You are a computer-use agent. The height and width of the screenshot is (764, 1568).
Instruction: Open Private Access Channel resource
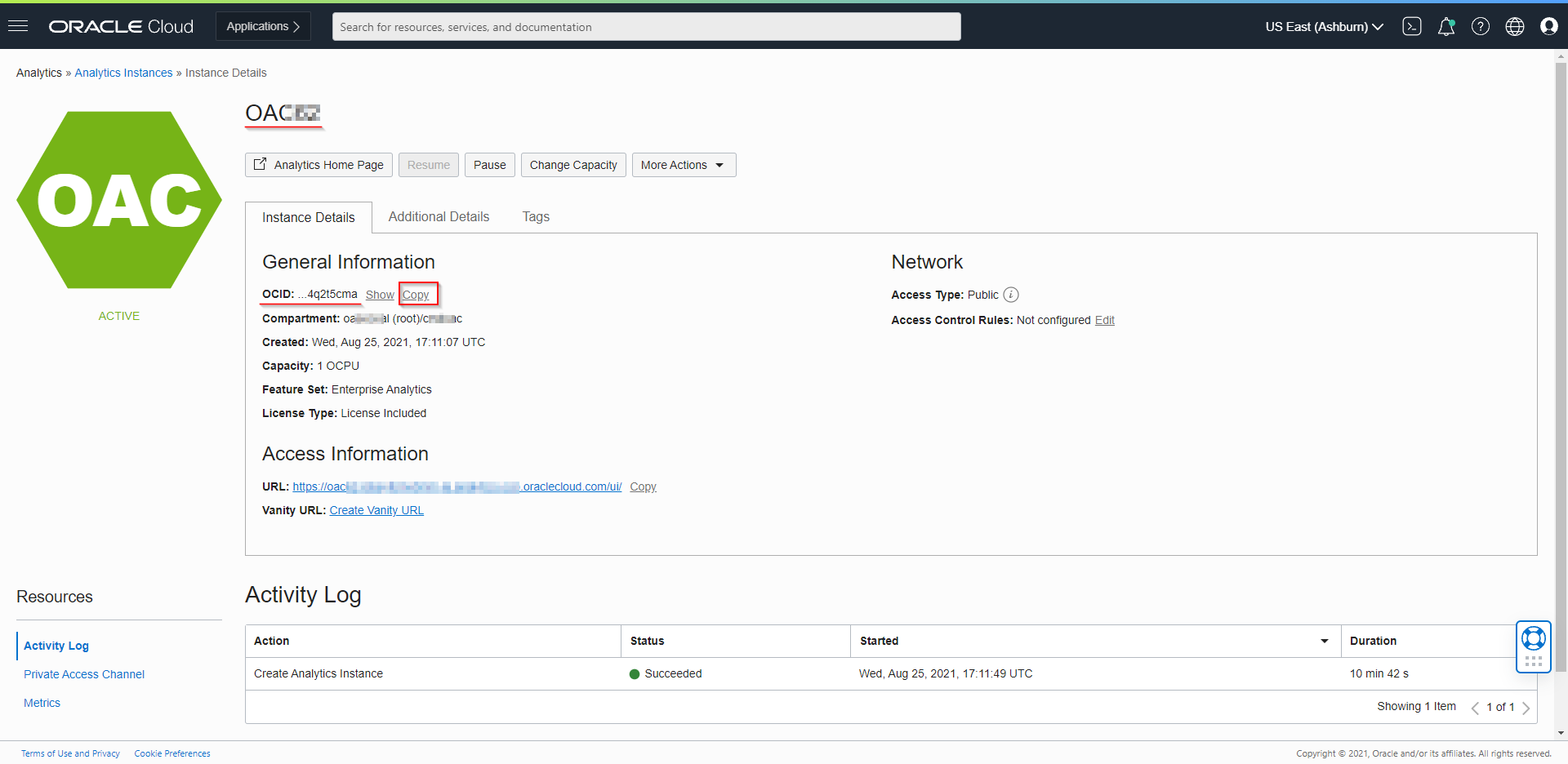point(84,674)
